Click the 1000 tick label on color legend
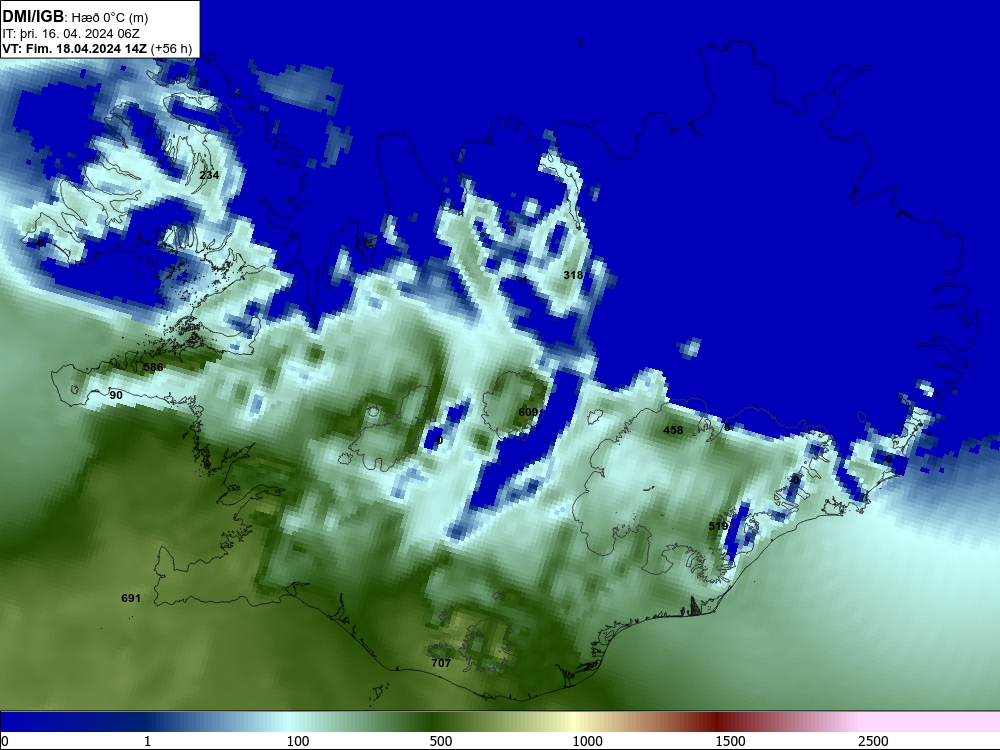The width and height of the screenshot is (1000, 750). (587, 741)
